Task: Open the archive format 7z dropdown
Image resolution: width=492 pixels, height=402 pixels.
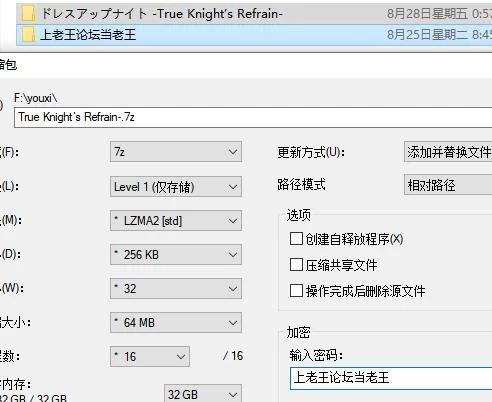Action: (x=176, y=152)
